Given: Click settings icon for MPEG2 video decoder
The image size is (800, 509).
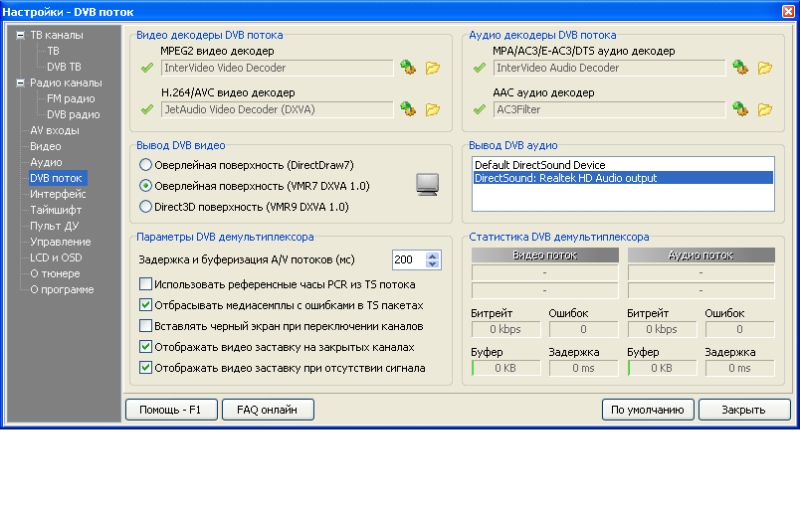Looking at the screenshot, I should (407, 68).
